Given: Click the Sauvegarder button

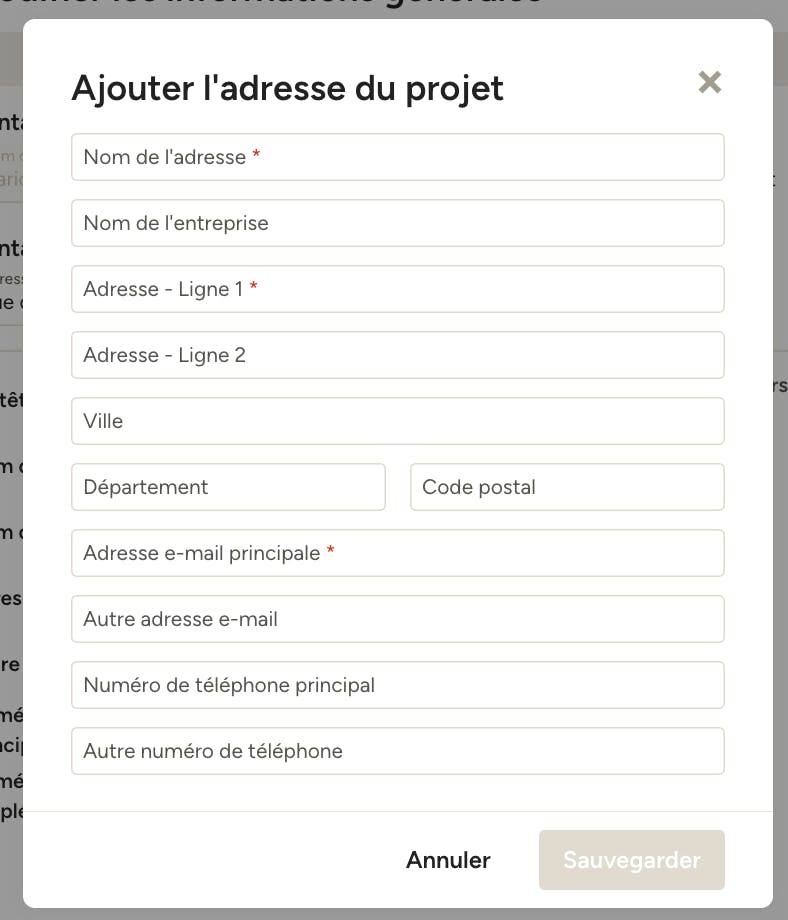Looking at the screenshot, I should tap(632, 860).
